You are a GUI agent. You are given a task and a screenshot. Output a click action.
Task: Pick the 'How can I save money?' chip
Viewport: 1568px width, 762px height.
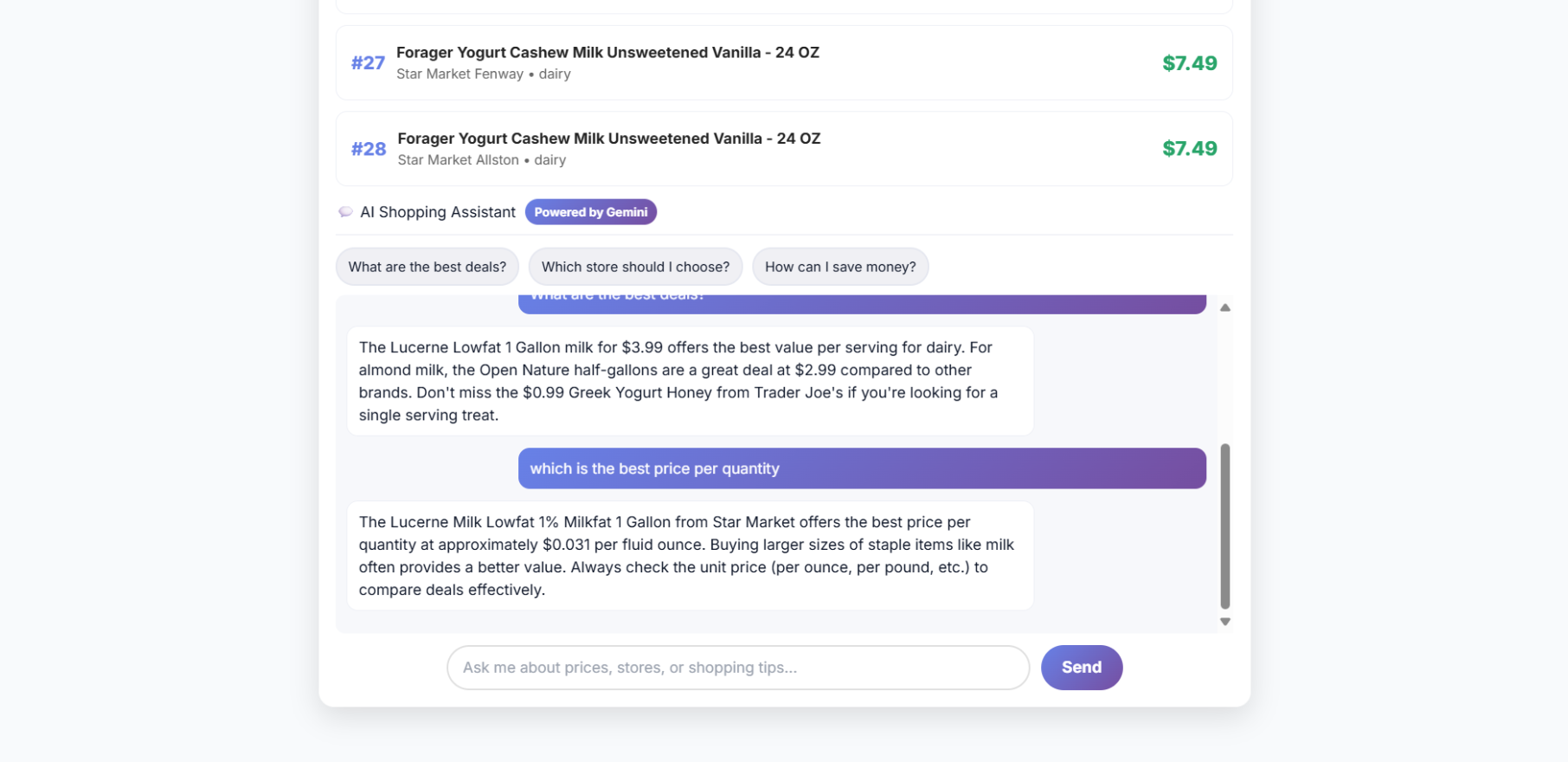[x=840, y=267]
